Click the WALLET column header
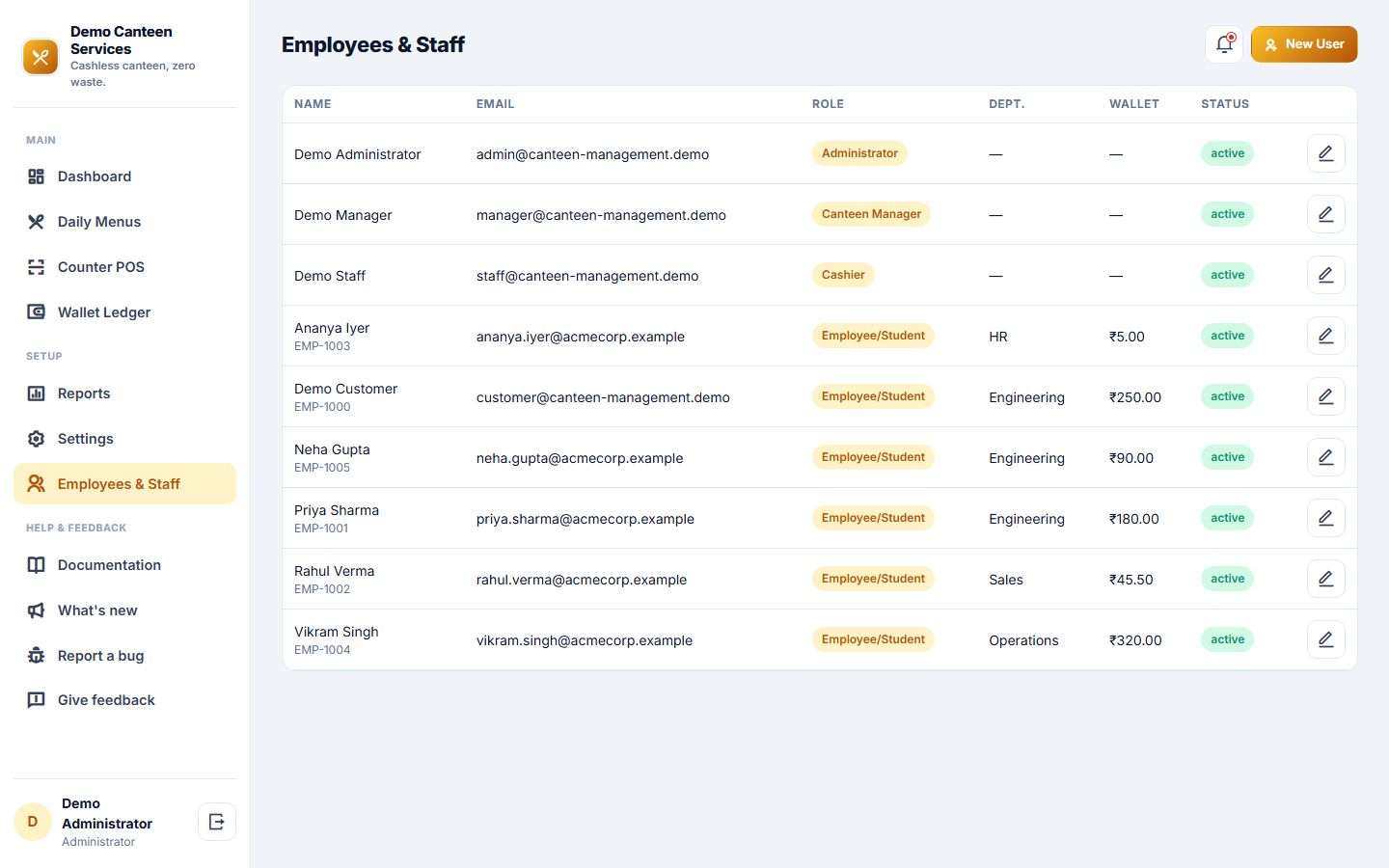The height and width of the screenshot is (868, 1389). 1134,104
